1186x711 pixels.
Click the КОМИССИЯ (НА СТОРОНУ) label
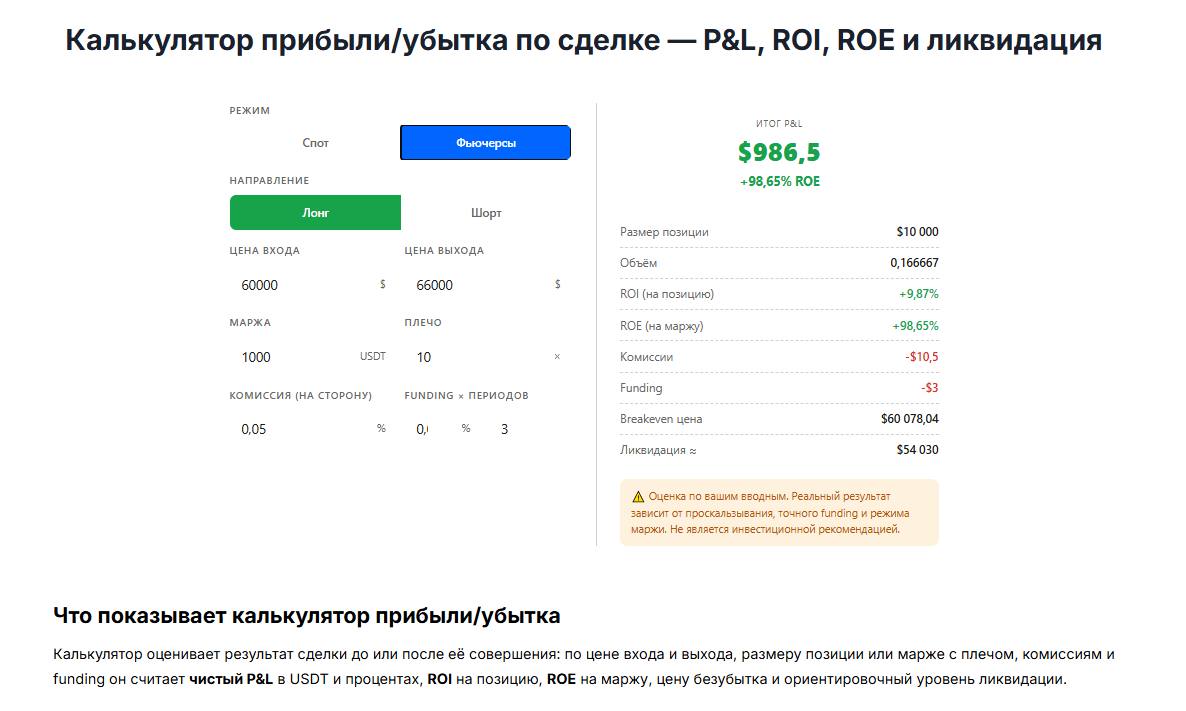click(x=301, y=396)
